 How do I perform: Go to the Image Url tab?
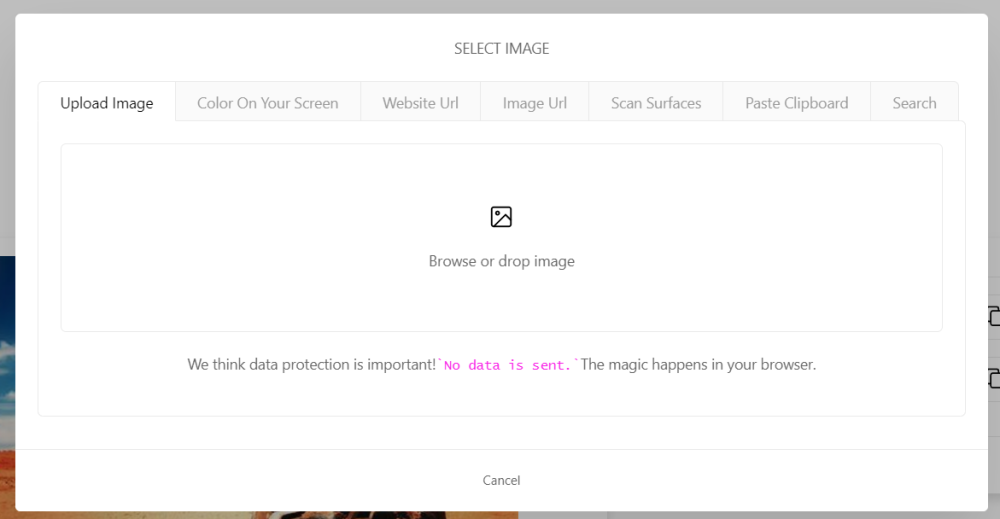click(534, 103)
